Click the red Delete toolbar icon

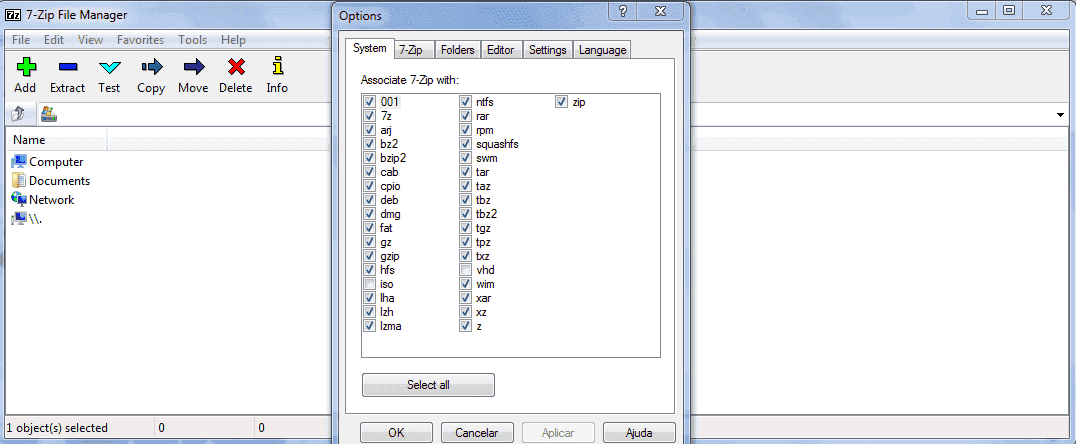236,67
